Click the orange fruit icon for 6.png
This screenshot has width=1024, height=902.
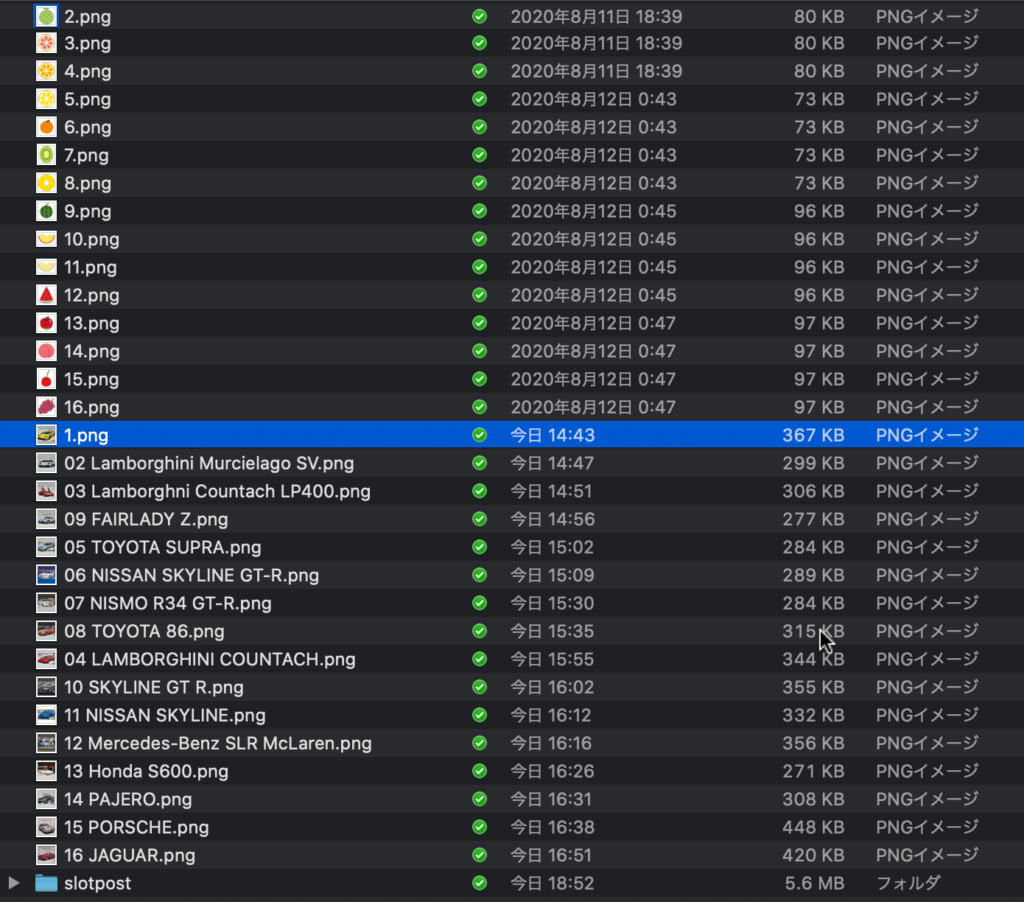[x=46, y=127]
